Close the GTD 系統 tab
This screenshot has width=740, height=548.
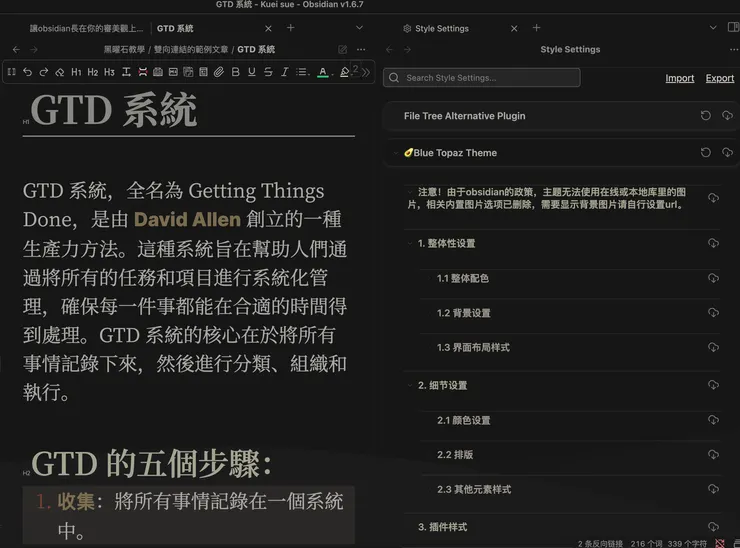pyautogui.click(x=268, y=28)
